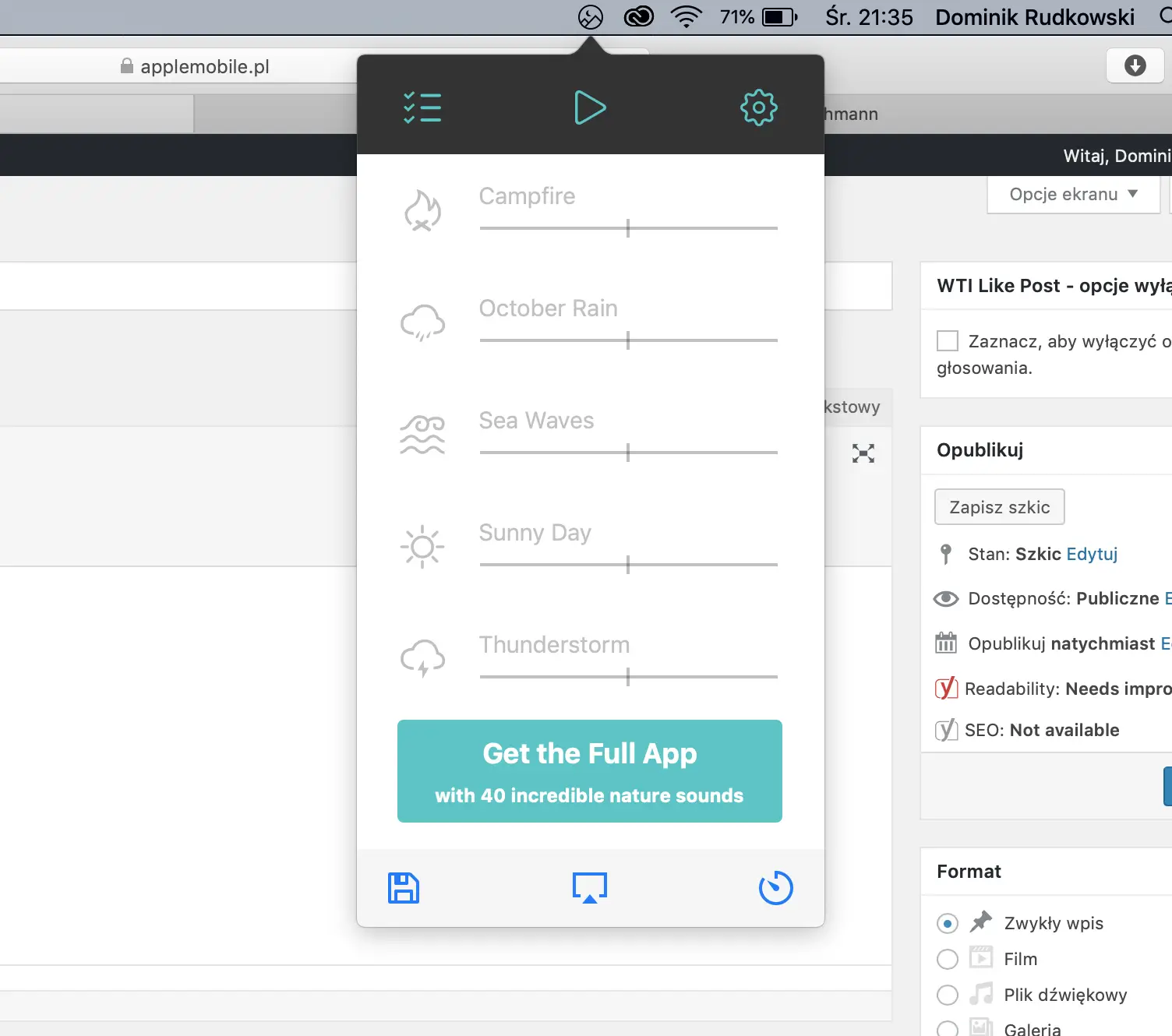1172x1036 pixels.
Task: Expand the Opcje ekranu dropdown
Action: pyautogui.click(x=1073, y=195)
